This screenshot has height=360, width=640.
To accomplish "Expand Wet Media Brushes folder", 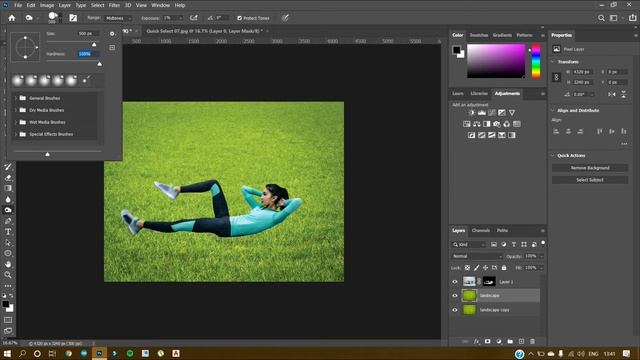I will pyautogui.click(x=16, y=122).
